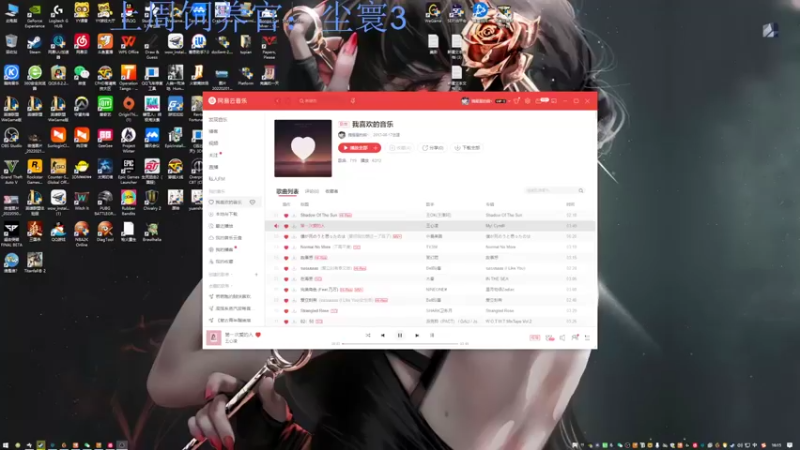Open settings gear icon in title bar

coord(528,101)
